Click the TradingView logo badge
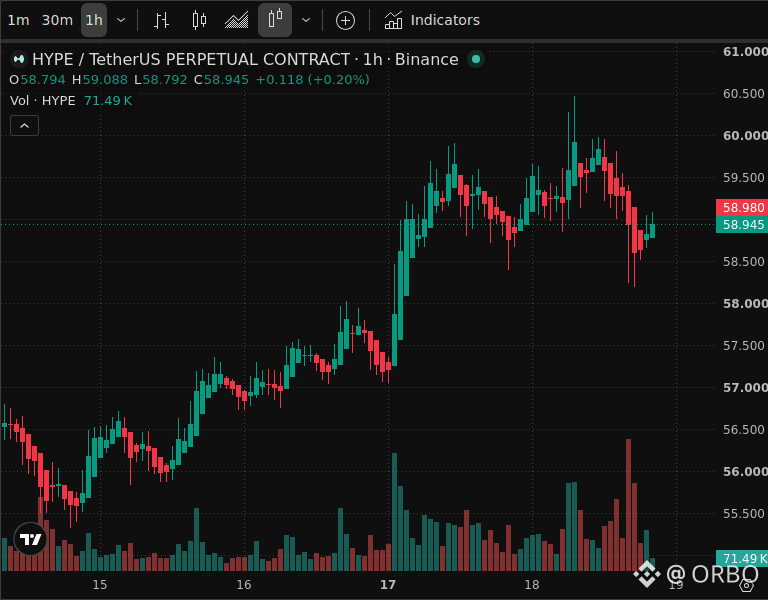Screen dimensions: 768x600 [30, 539]
